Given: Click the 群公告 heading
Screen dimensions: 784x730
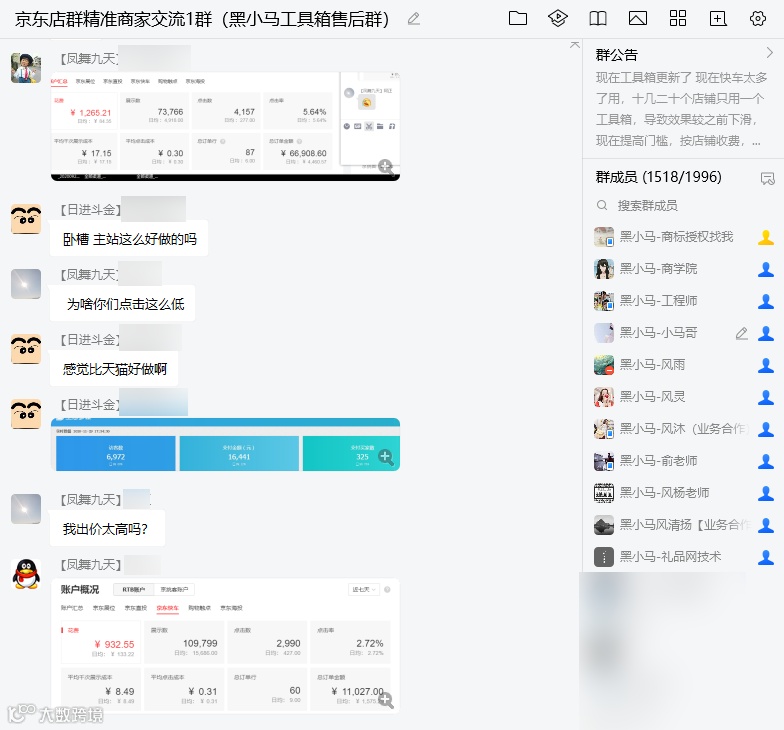Looking at the screenshot, I should click(x=616, y=54).
